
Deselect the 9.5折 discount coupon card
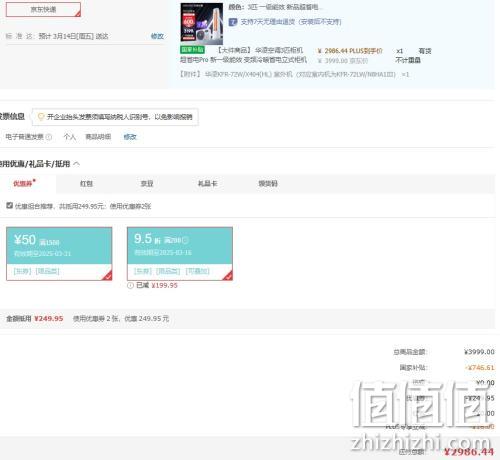pyautogui.click(x=180, y=254)
